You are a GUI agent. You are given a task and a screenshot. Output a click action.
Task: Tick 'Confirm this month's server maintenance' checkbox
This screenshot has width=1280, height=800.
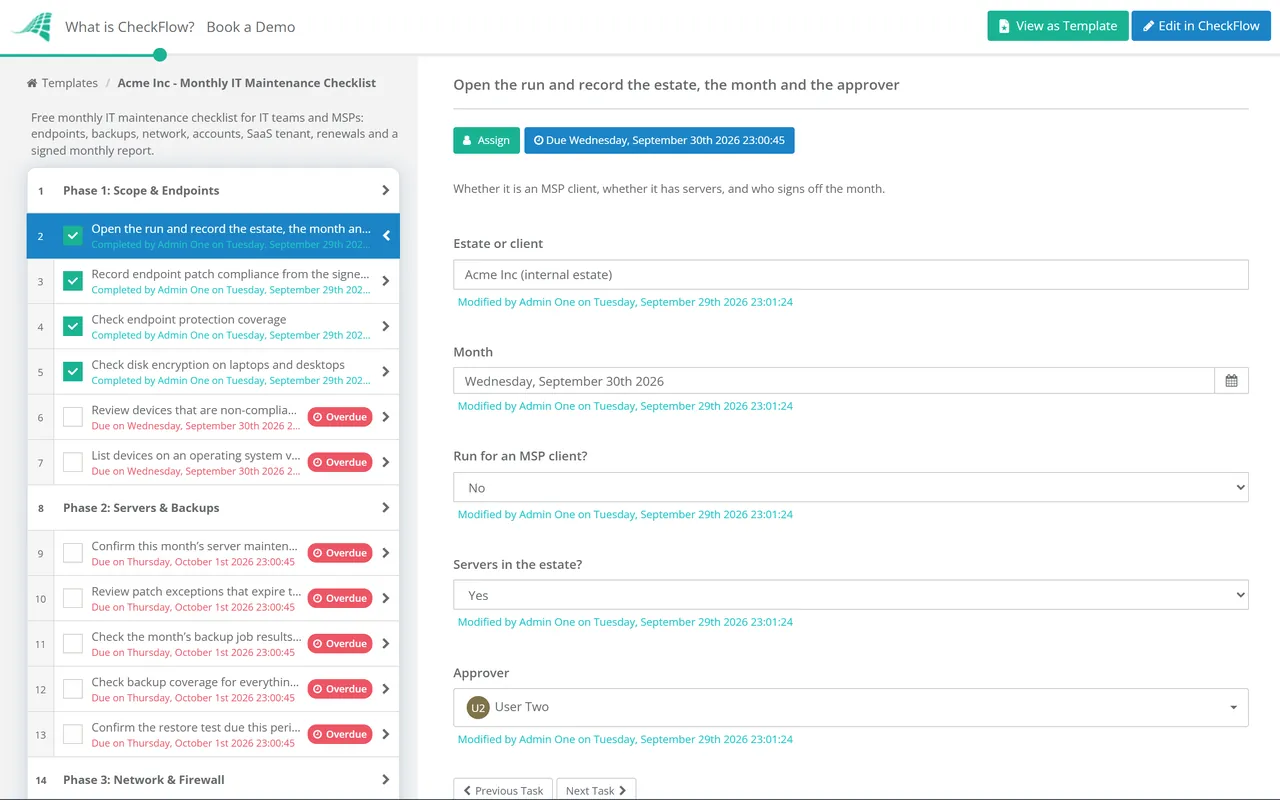[x=73, y=553]
